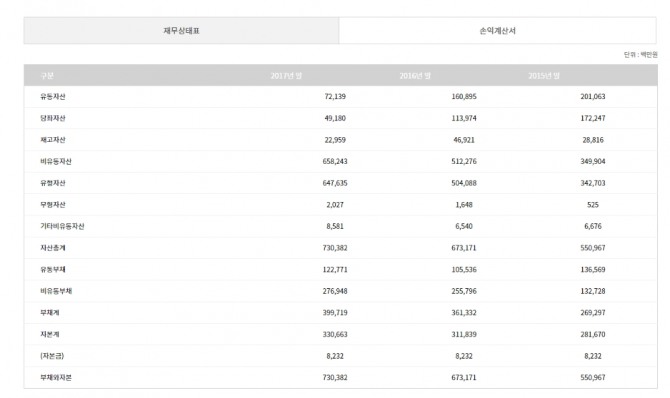Select the (자본금) row label

pyautogui.click(x=52, y=356)
